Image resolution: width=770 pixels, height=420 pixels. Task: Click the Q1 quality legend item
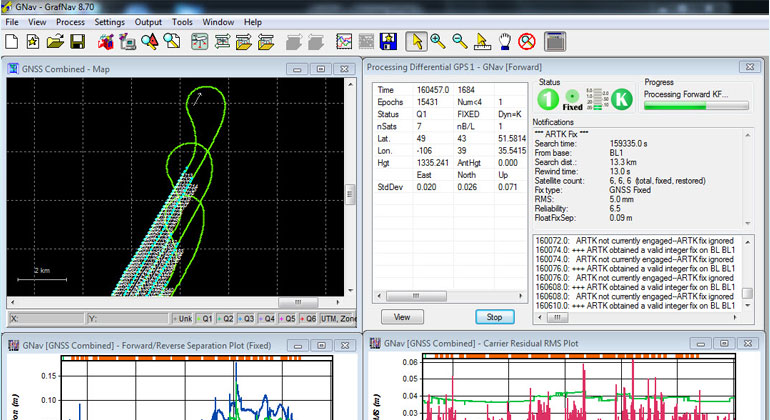click(x=204, y=319)
